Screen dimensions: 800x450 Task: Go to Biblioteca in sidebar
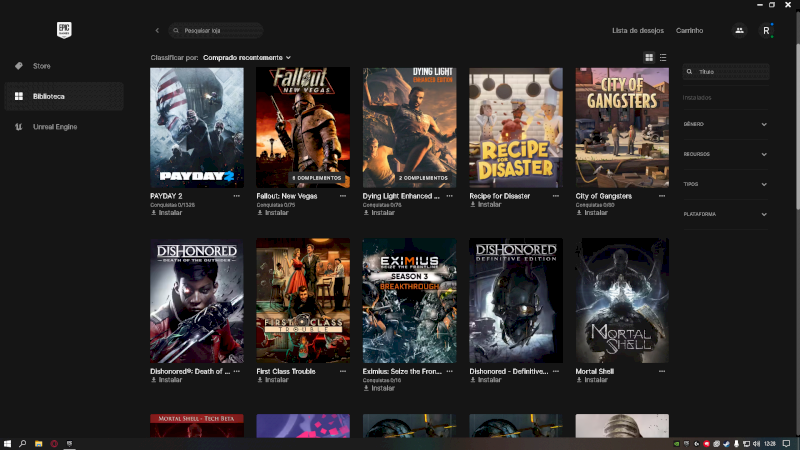[64, 96]
